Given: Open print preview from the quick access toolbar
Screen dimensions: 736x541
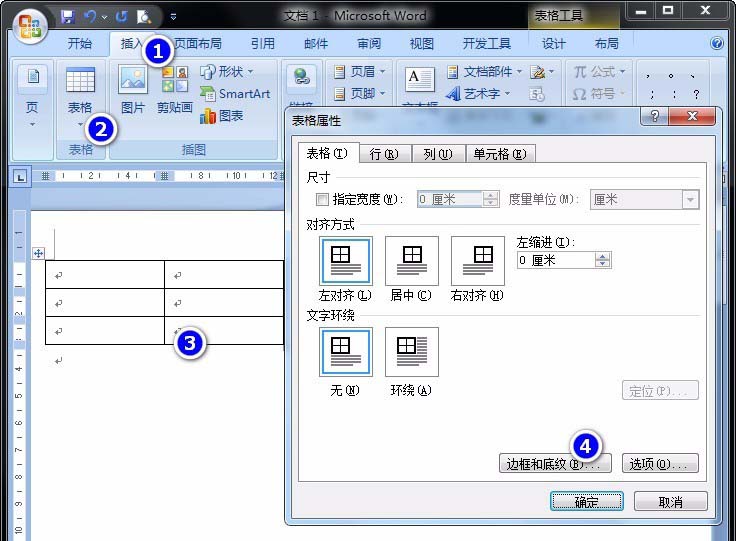Looking at the screenshot, I should click(144, 17).
